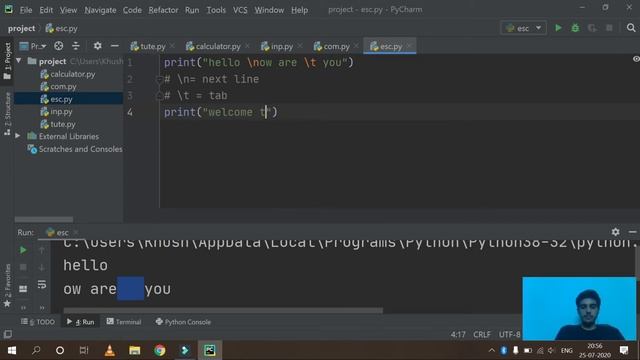Collapse all in the Project panel
Screen dimensions: 640x360
click(76, 46)
